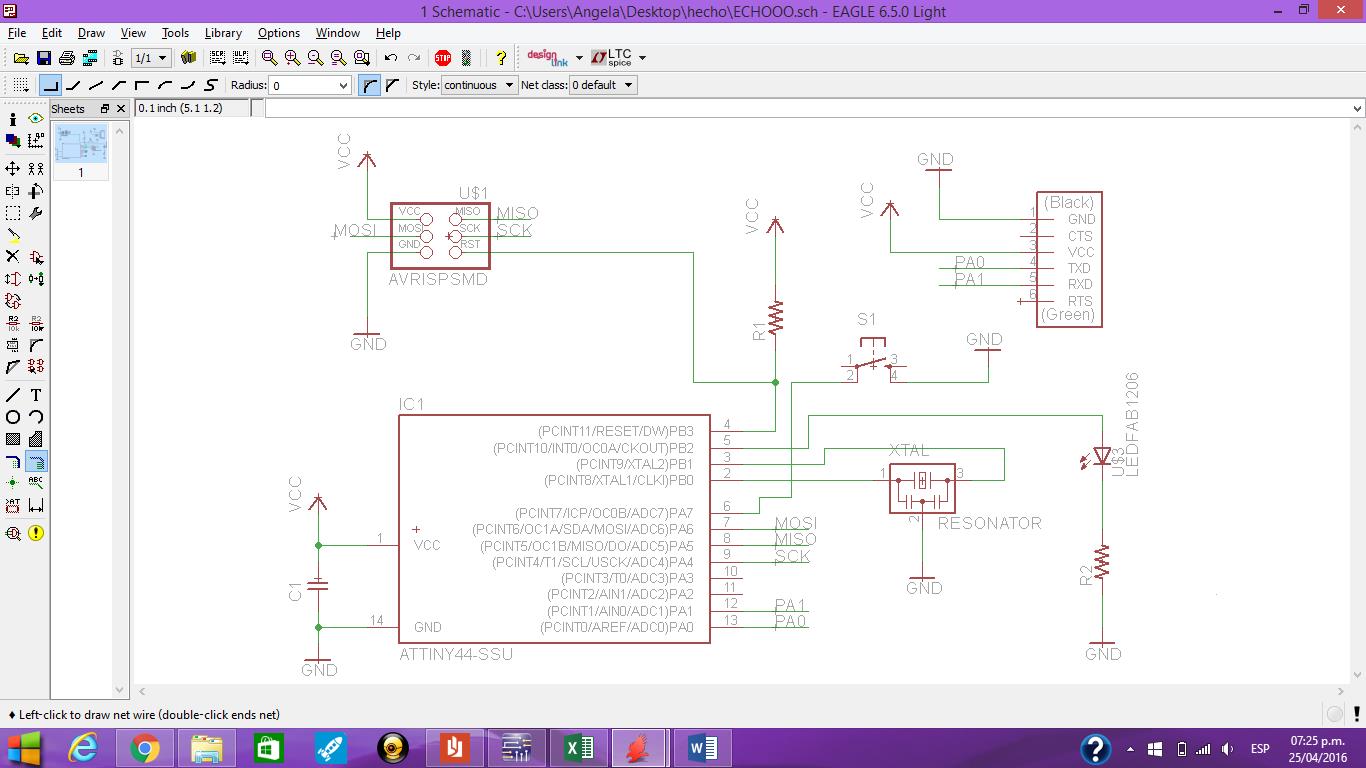Click the Print icon
The width and height of the screenshot is (1366, 768).
pyautogui.click(x=67, y=58)
